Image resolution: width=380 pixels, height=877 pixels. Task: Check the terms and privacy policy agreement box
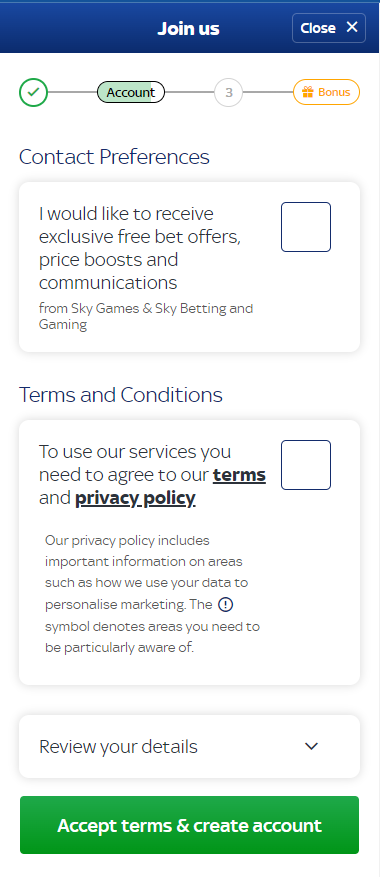306,465
